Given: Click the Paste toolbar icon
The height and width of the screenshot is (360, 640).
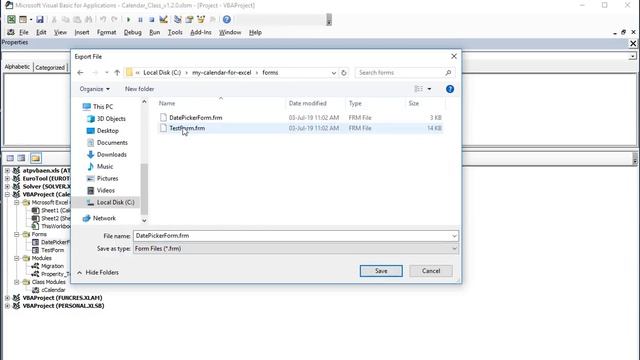Looking at the screenshot, I should coord(77,19).
